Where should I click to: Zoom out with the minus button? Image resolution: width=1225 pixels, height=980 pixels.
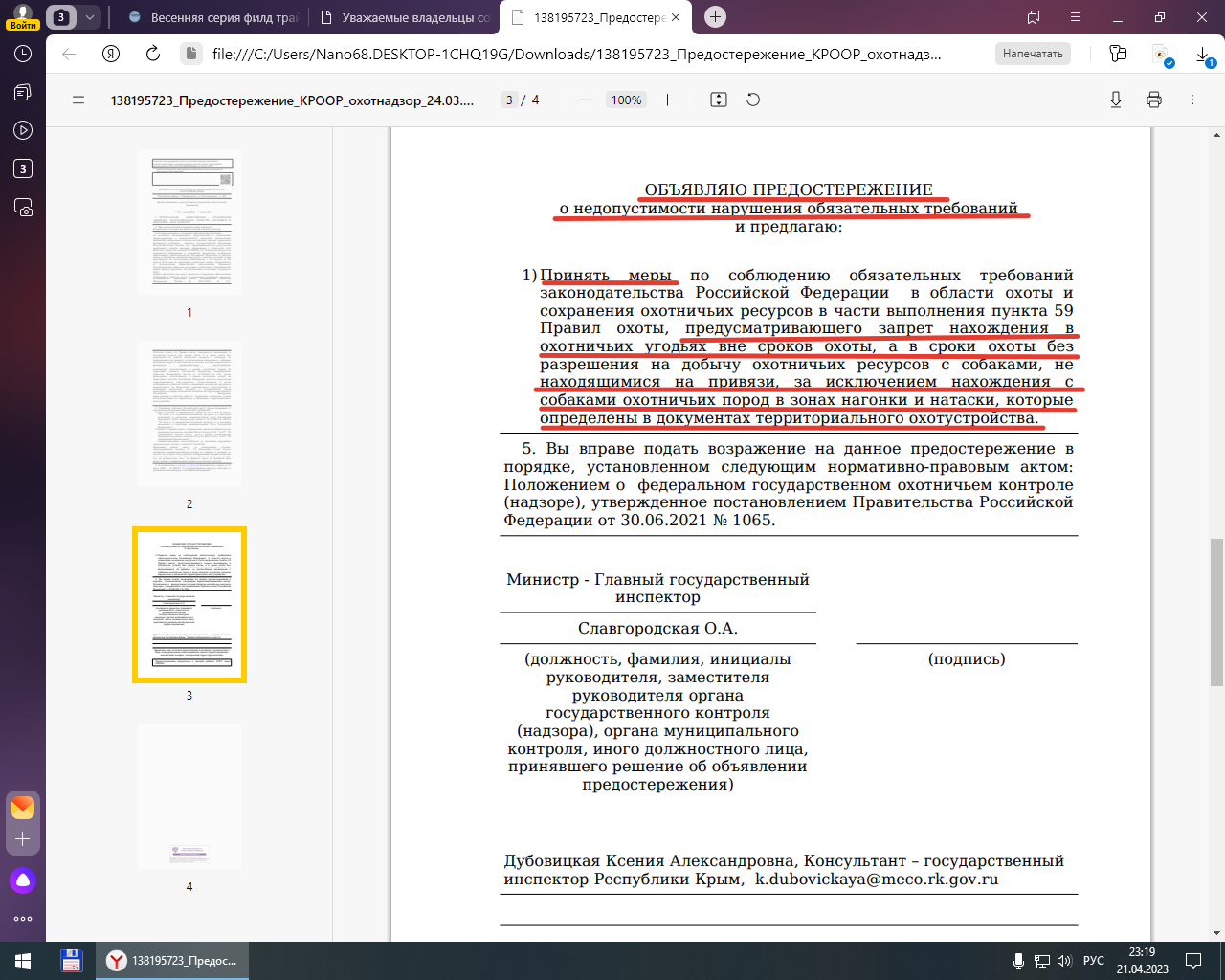coord(585,100)
